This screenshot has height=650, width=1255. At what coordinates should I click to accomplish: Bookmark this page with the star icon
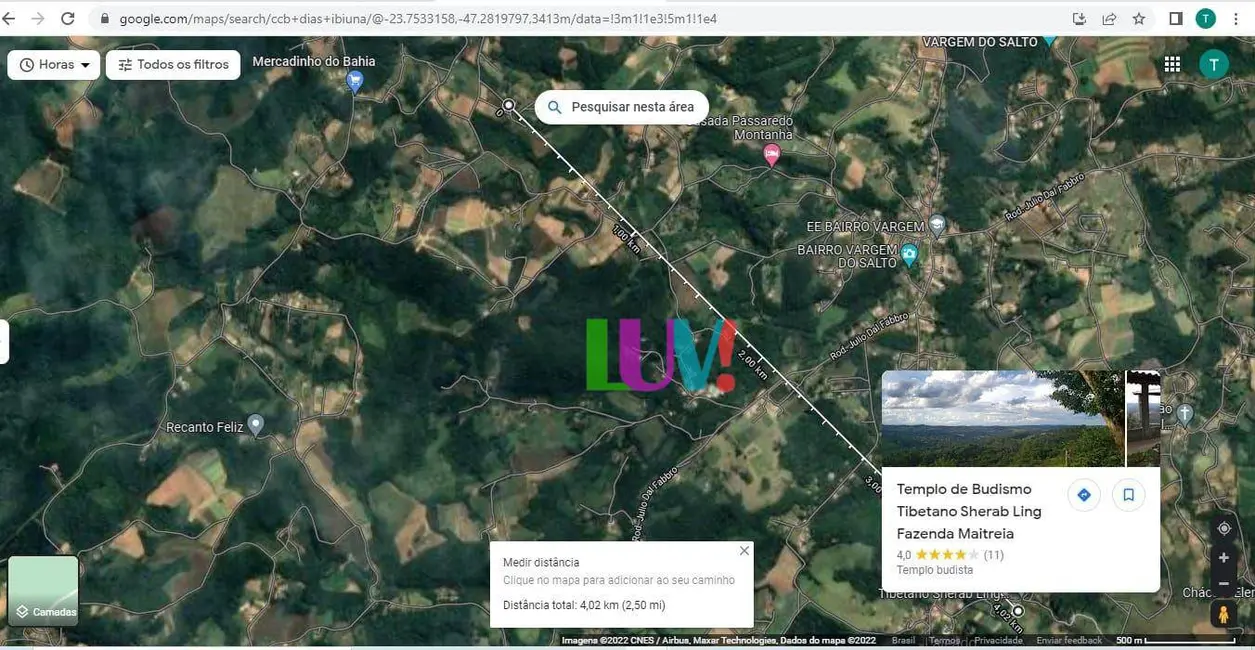tap(1139, 18)
